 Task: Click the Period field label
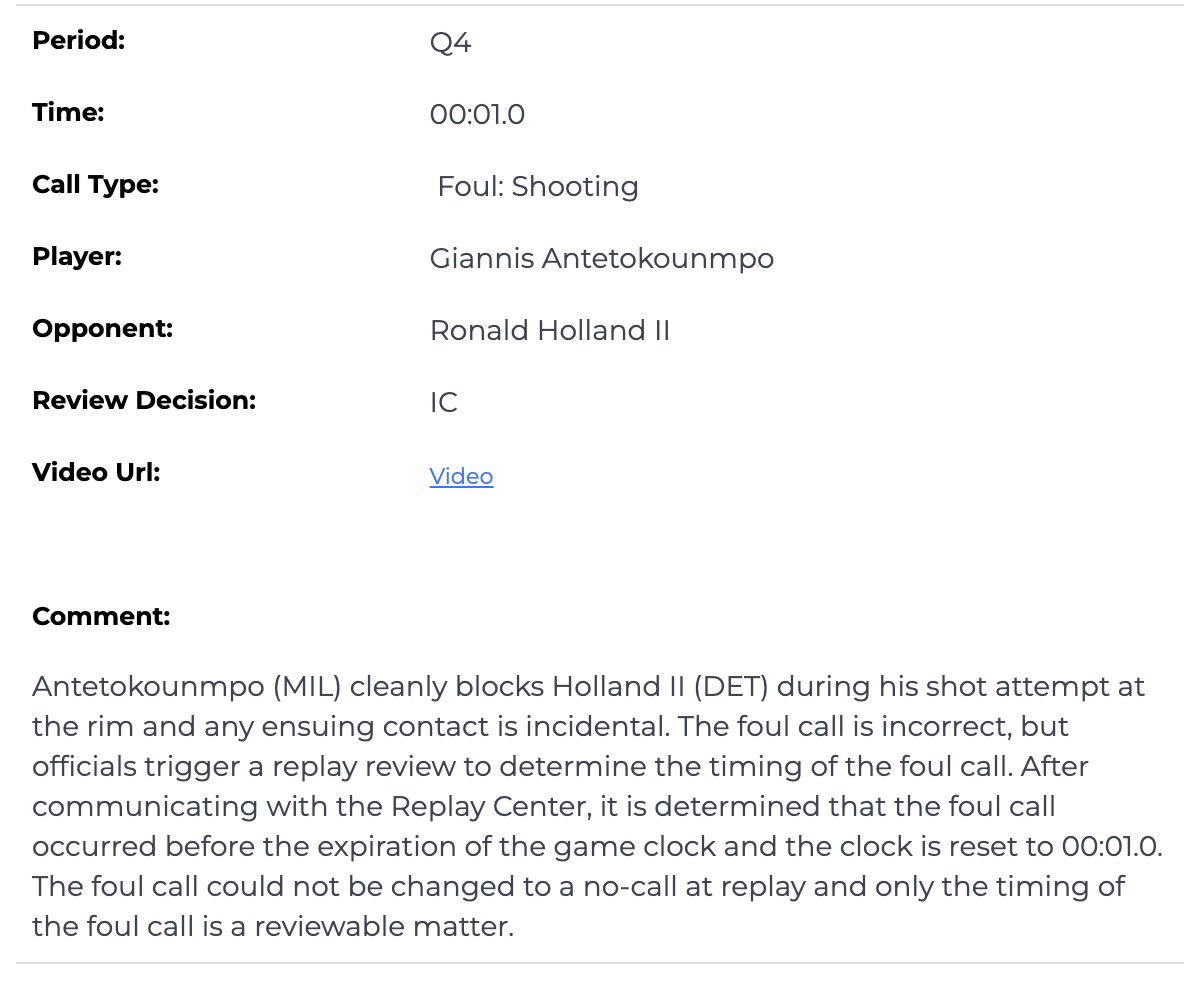(78, 42)
